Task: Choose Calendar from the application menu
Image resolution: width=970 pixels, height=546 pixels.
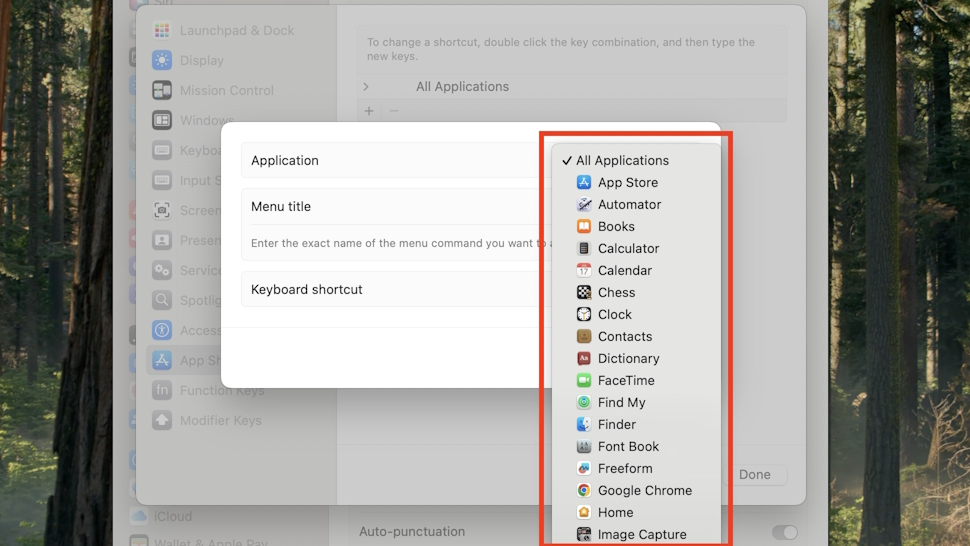Action: pyautogui.click(x=636, y=270)
